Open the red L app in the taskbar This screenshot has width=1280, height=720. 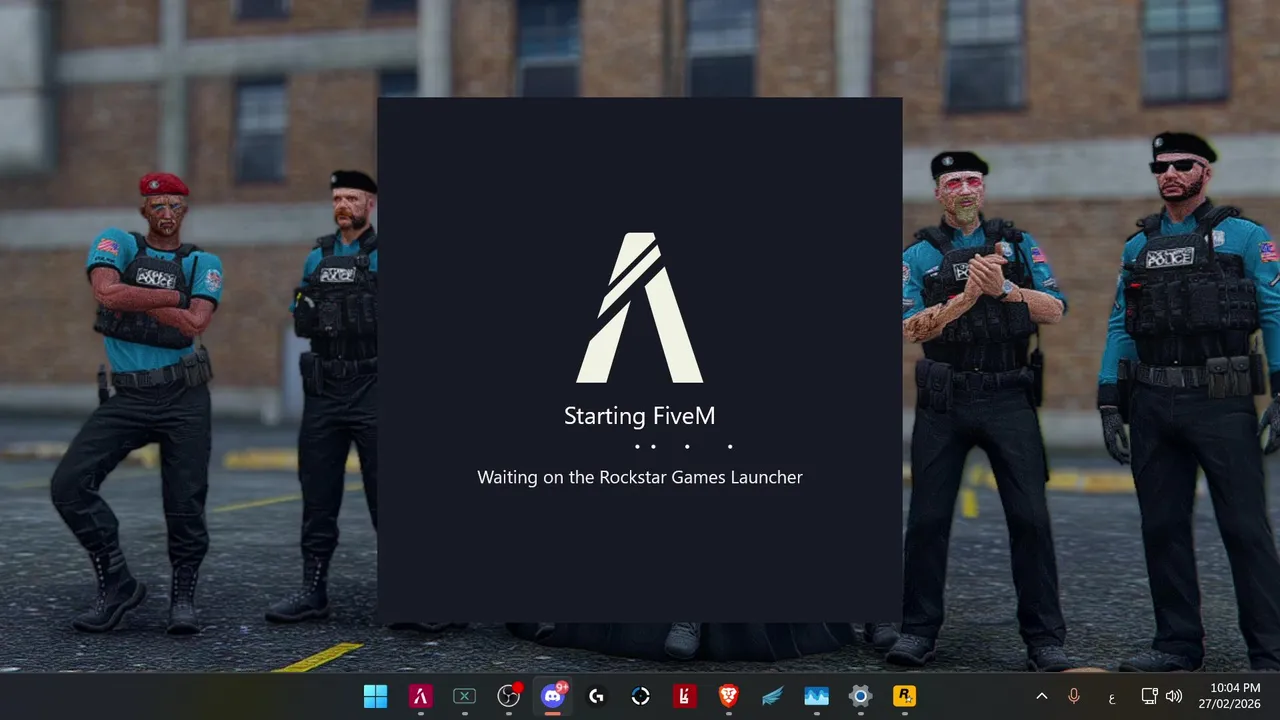(685, 696)
